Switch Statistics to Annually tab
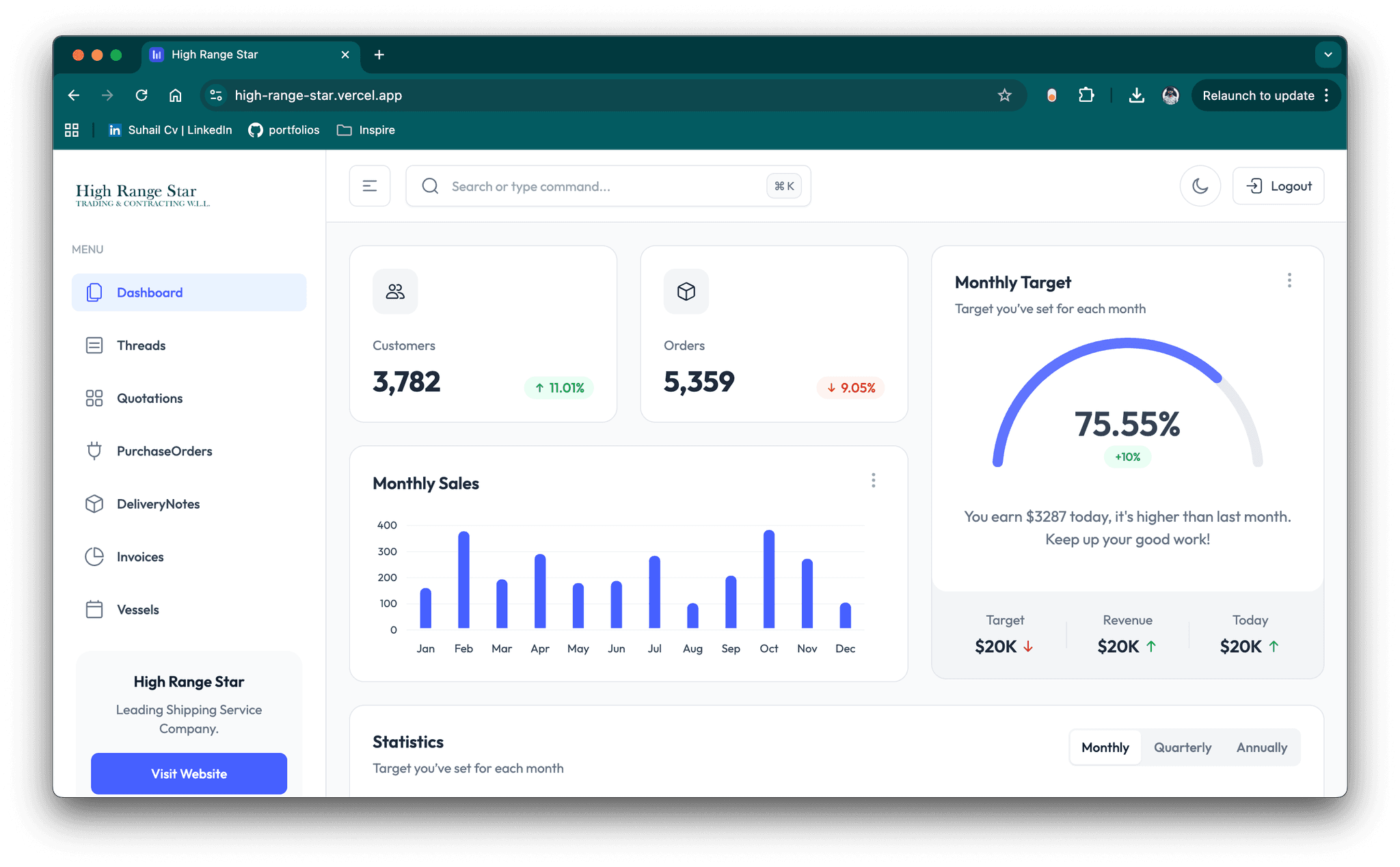The height and width of the screenshot is (867, 1400). tap(1261, 747)
